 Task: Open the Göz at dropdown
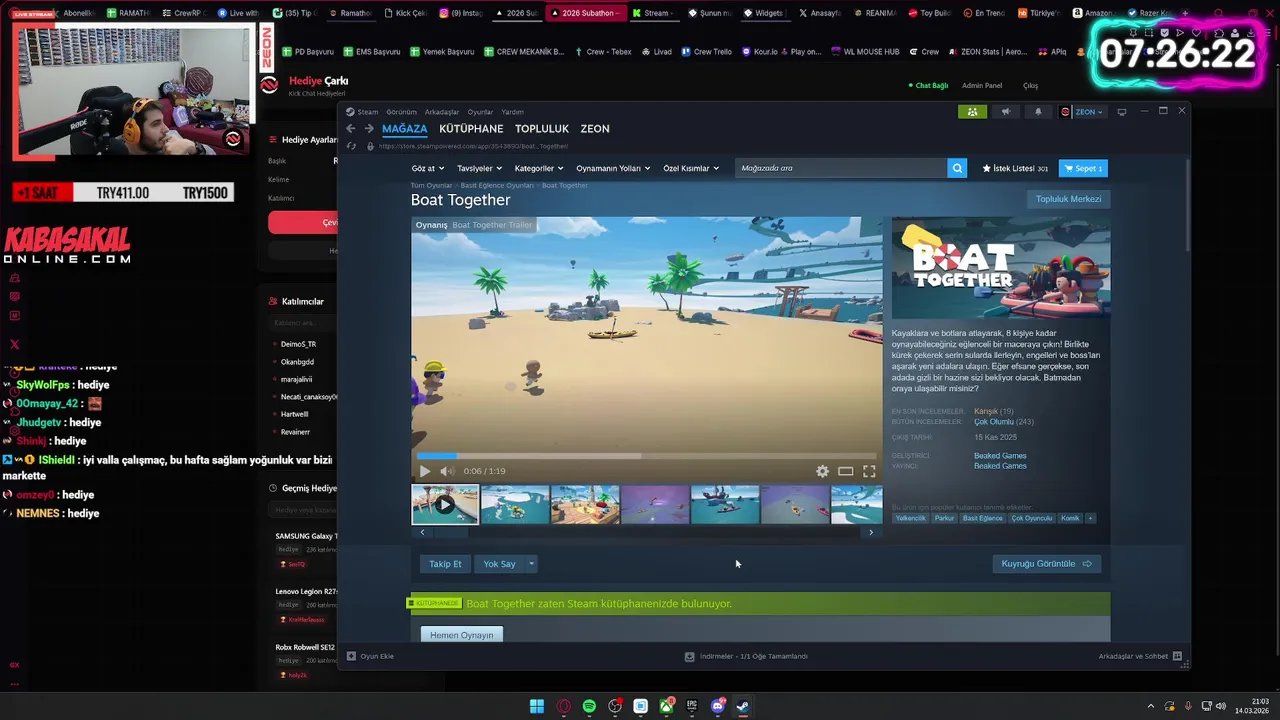click(427, 168)
